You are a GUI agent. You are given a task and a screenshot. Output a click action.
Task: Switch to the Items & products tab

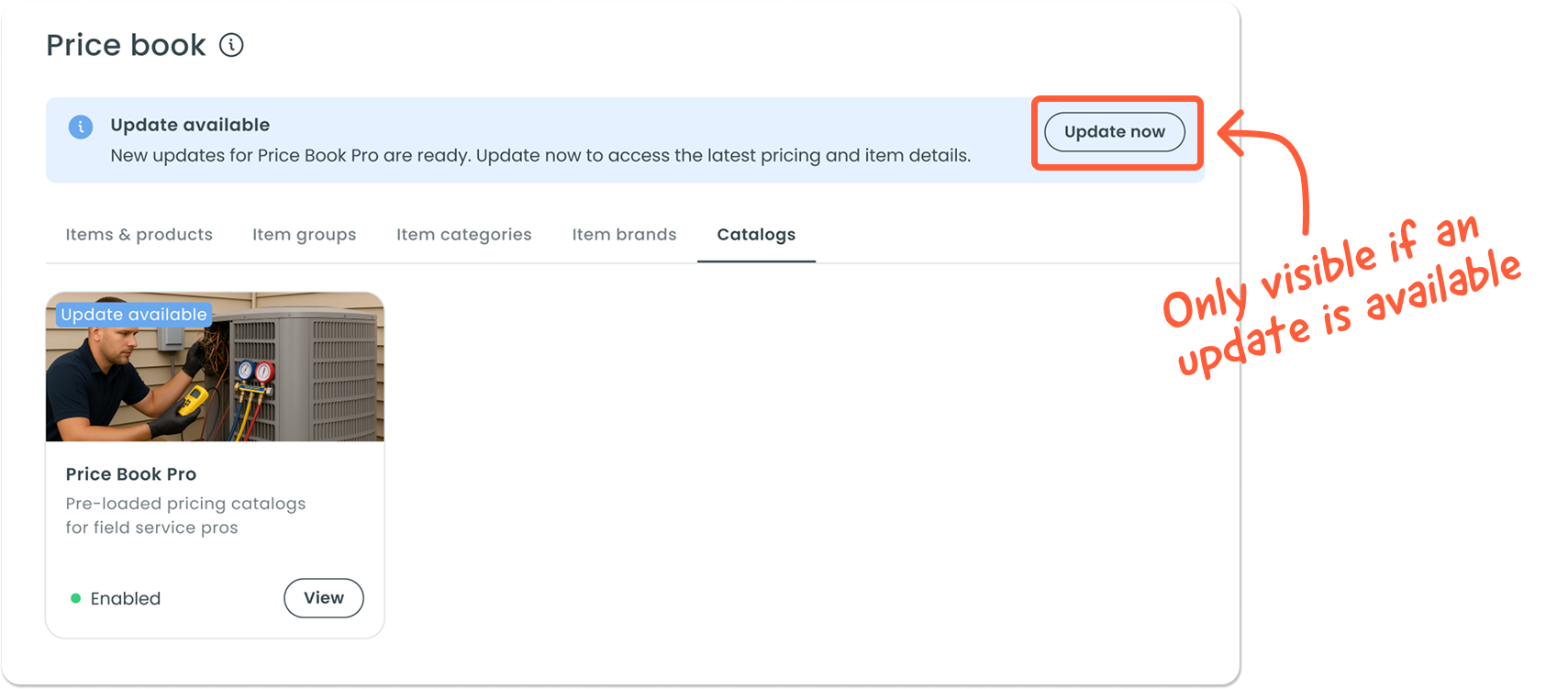139,235
